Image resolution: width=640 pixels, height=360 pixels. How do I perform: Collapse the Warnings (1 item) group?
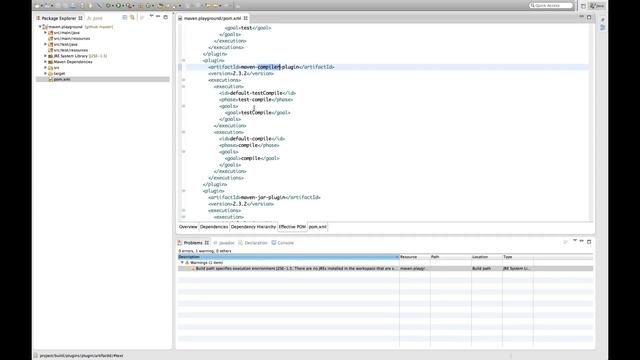(x=182, y=263)
